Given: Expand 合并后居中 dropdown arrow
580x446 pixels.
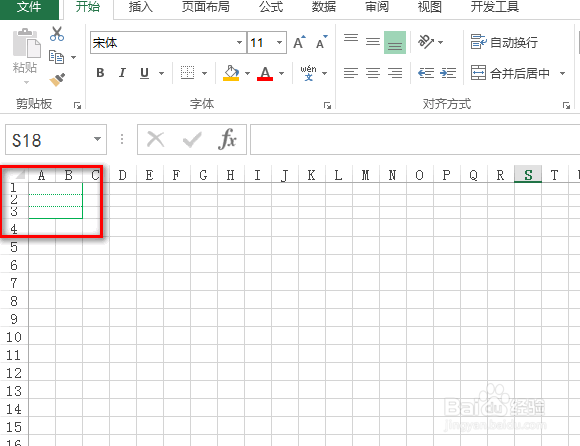Looking at the screenshot, I should point(562,73).
